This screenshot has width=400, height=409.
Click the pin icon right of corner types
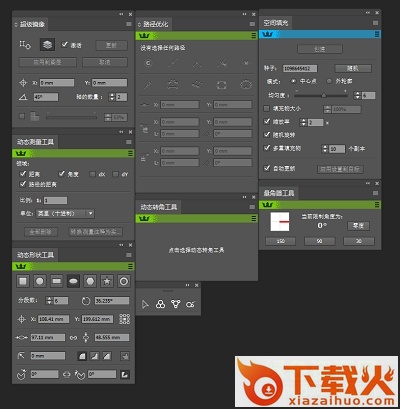(x=125, y=356)
